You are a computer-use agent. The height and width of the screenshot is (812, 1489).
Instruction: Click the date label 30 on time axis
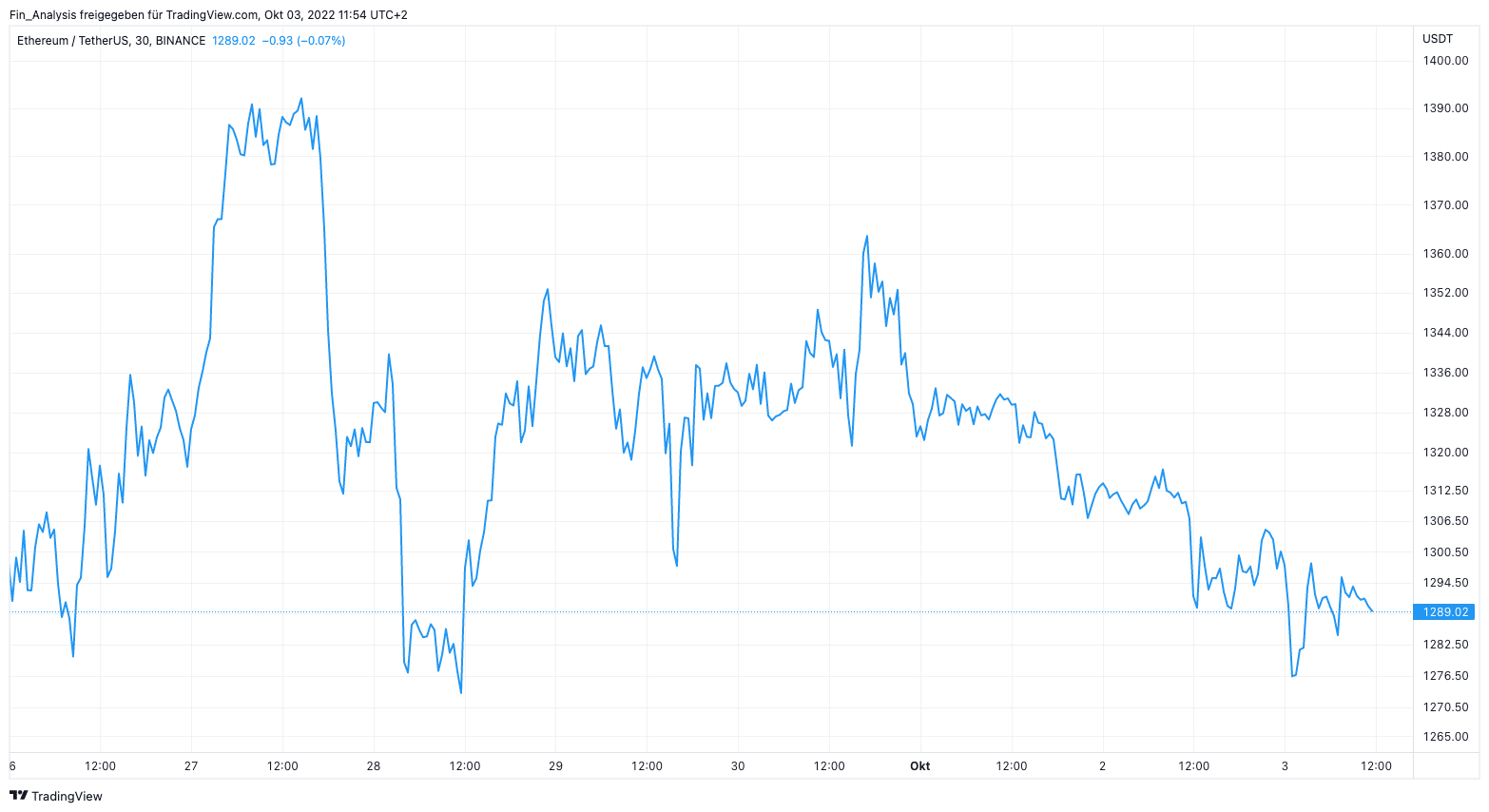pyautogui.click(x=738, y=766)
